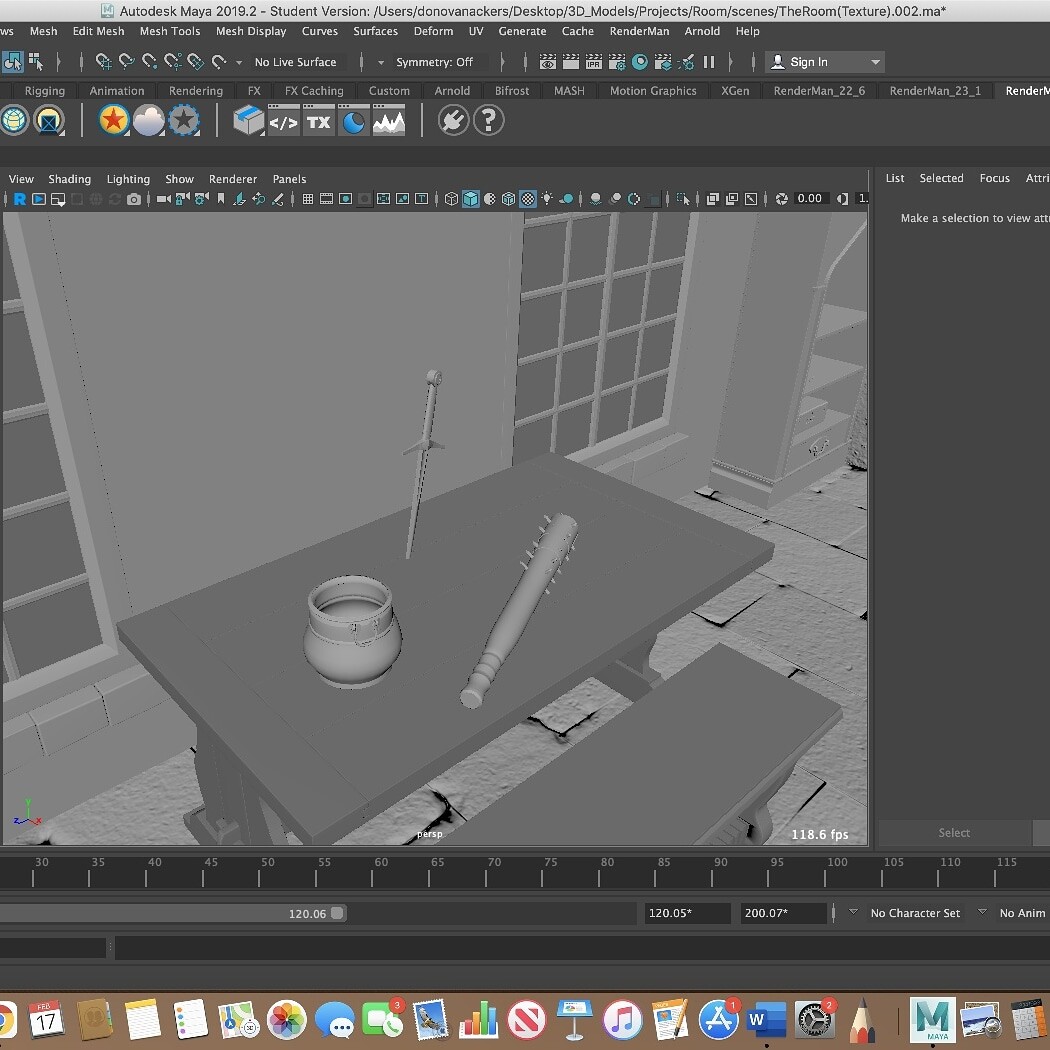Open the RenderMan render icon in the shelf
The width and height of the screenshot is (1050, 1050).
click(14, 120)
